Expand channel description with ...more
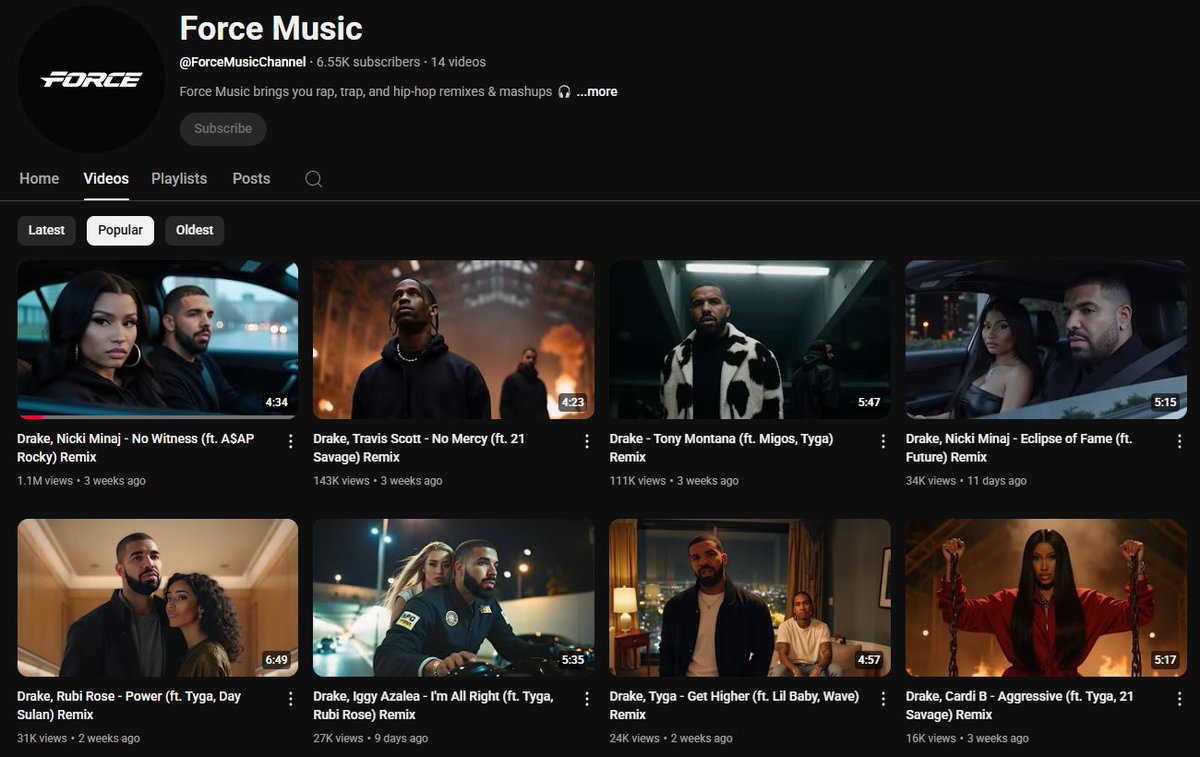Viewport: 1200px width, 757px height. click(x=597, y=92)
